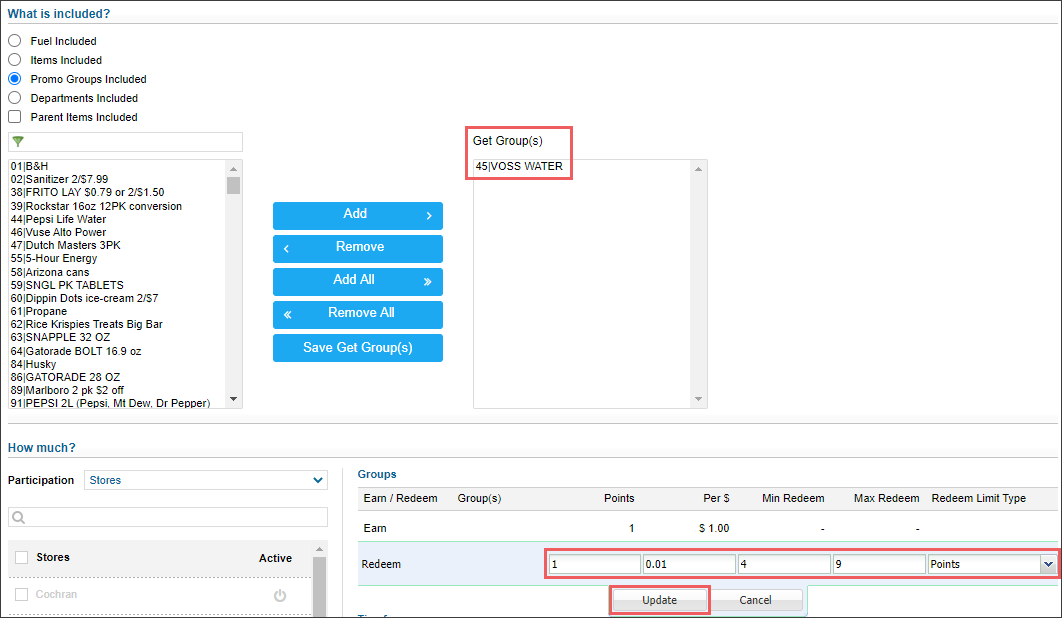Select 55|5-Hour Energy item
The width and height of the screenshot is (1062, 618).
click(x=54, y=258)
